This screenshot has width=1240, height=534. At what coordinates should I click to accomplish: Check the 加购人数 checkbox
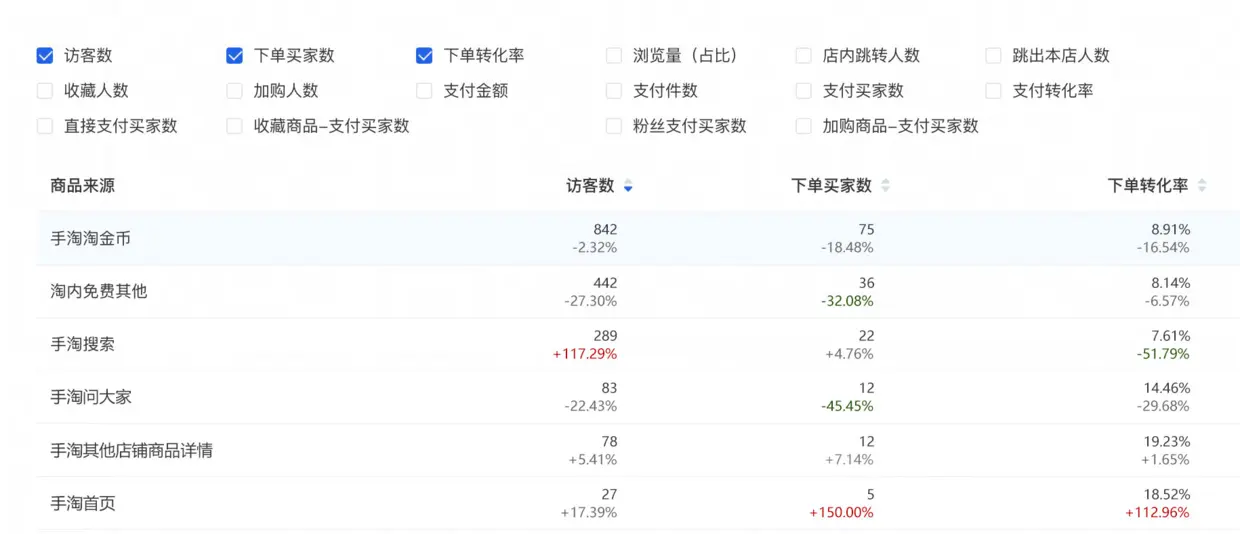point(235,91)
